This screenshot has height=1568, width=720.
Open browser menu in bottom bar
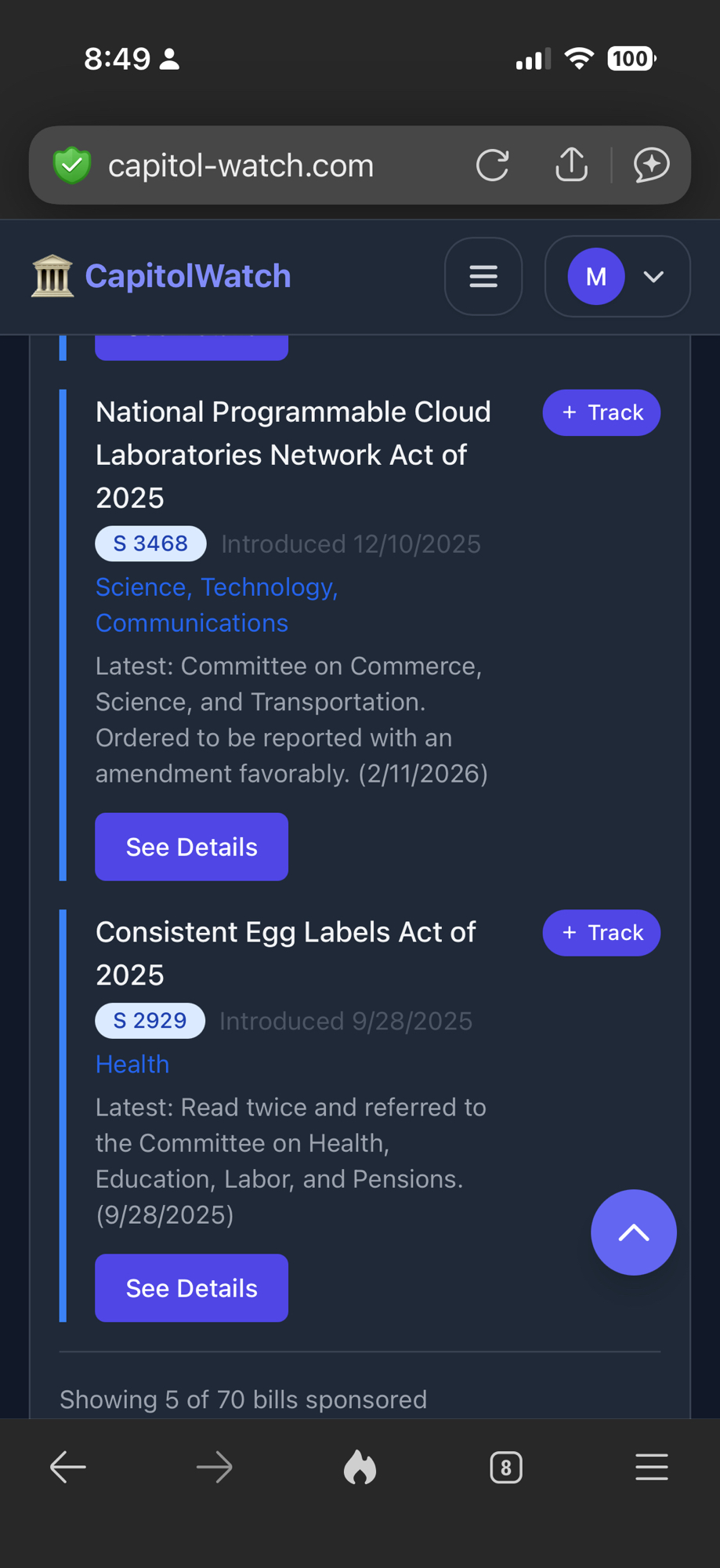click(x=651, y=1467)
